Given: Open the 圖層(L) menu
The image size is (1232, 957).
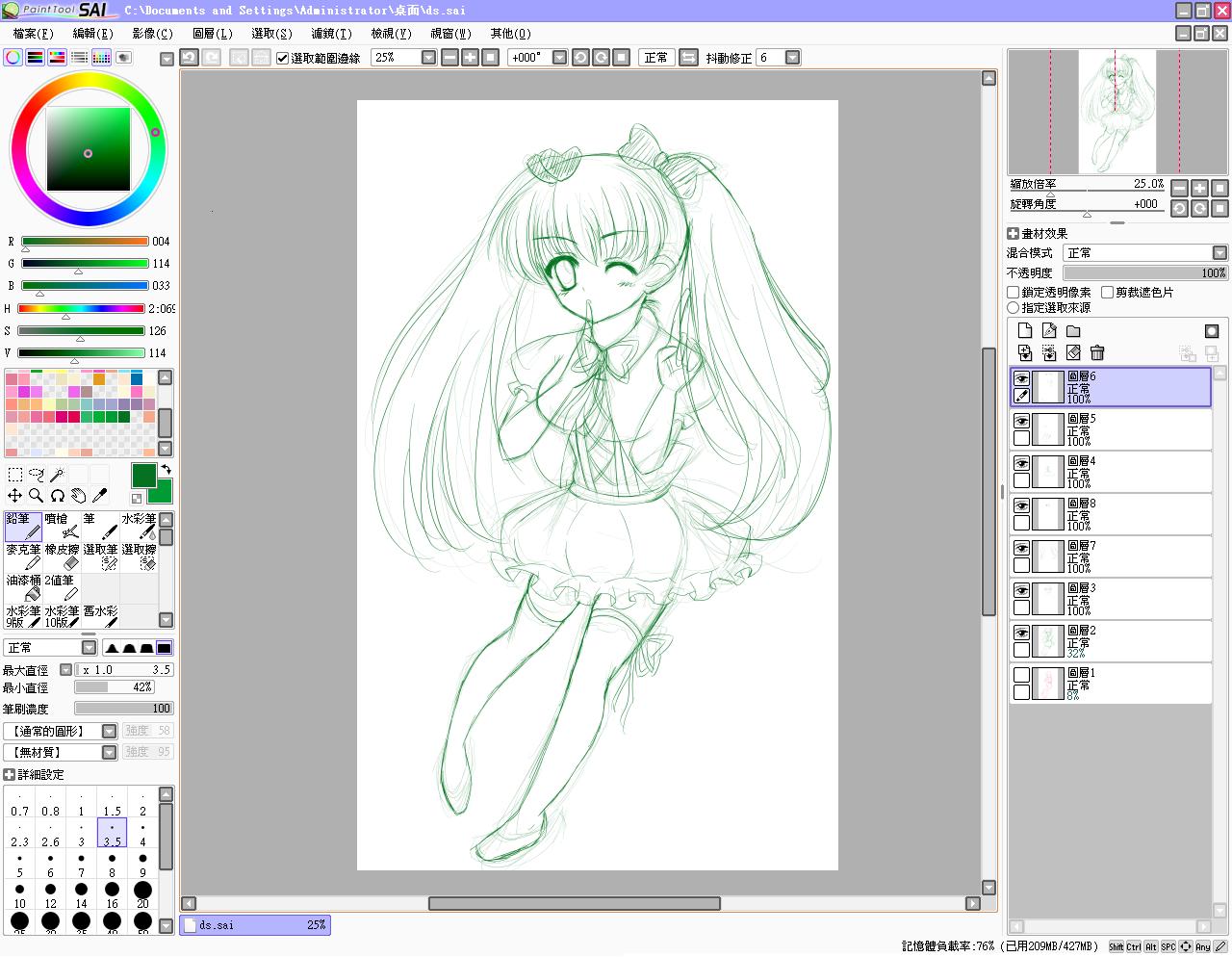Looking at the screenshot, I should 213,34.
